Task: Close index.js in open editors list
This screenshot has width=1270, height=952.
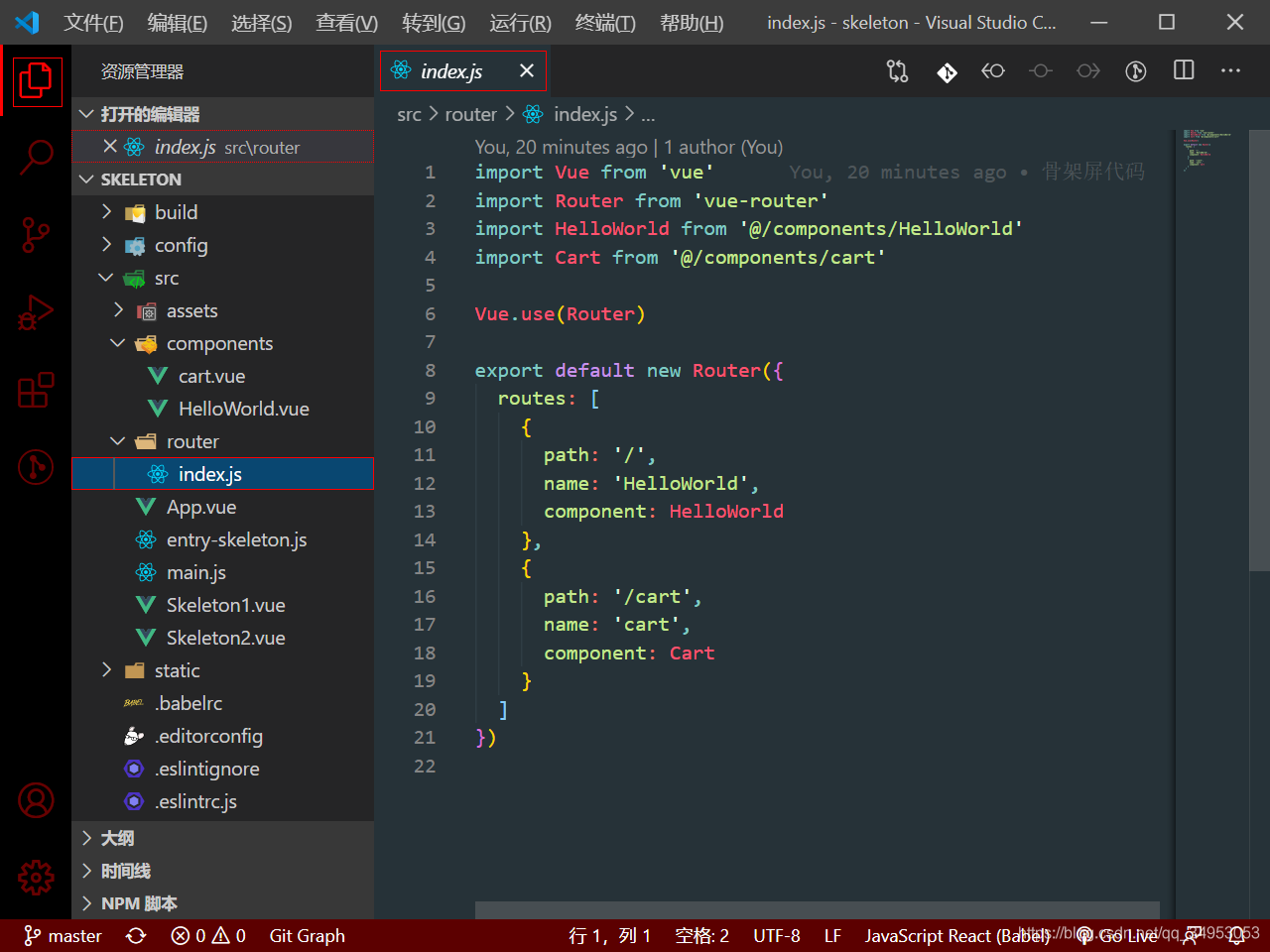Action: [110, 147]
